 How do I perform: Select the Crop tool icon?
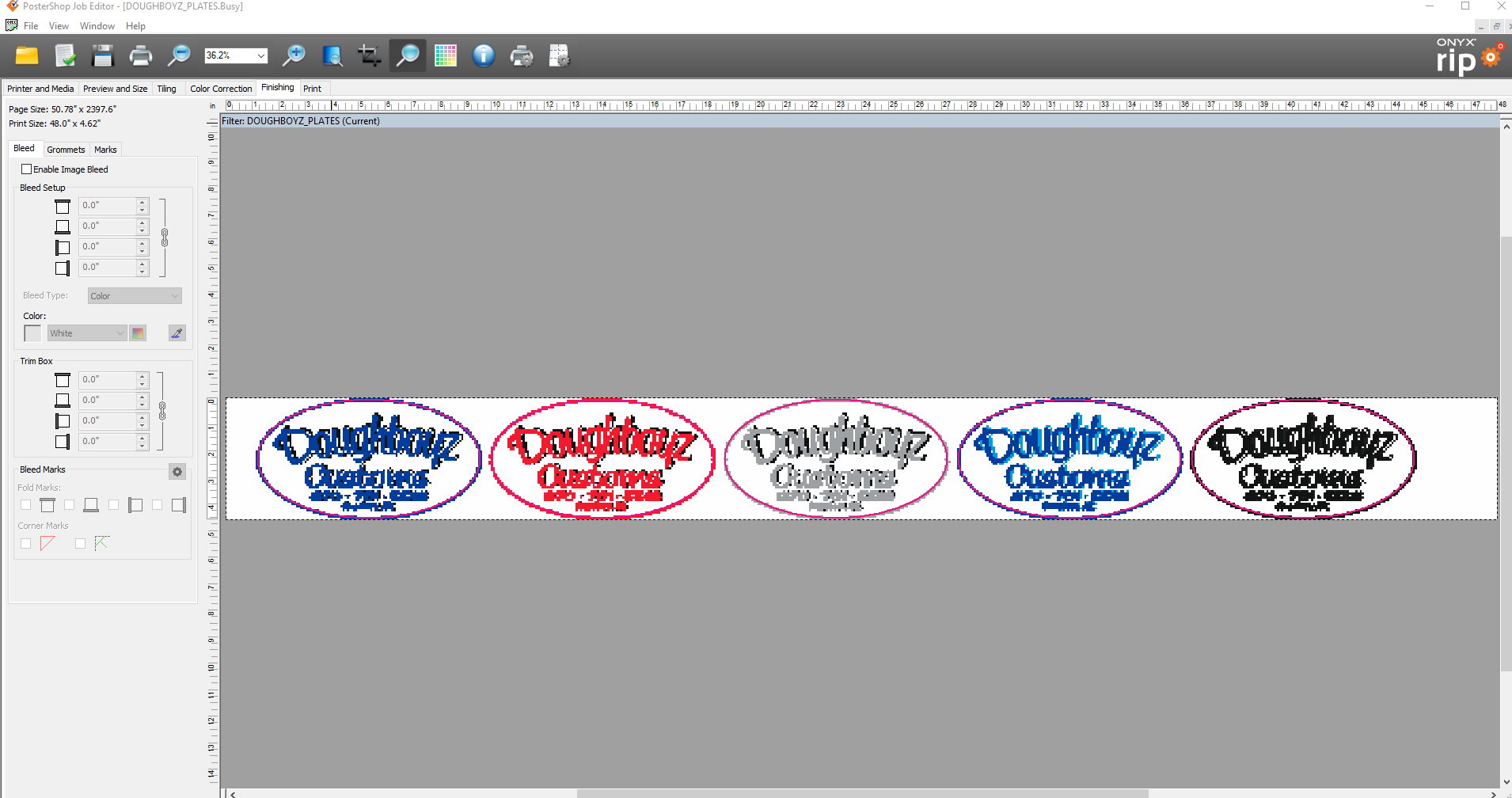pos(369,55)
